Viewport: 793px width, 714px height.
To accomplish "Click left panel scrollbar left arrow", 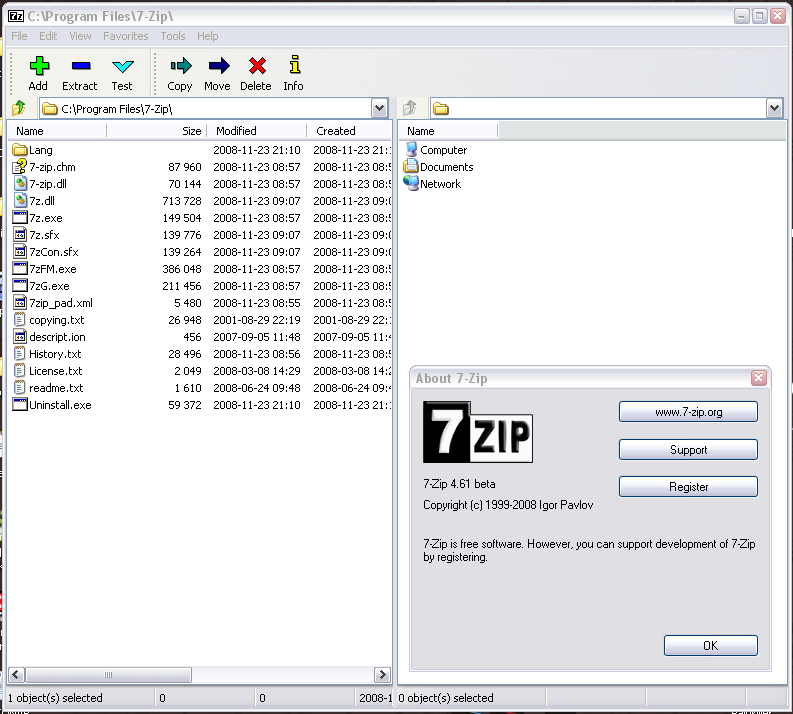I will (17, 675).
